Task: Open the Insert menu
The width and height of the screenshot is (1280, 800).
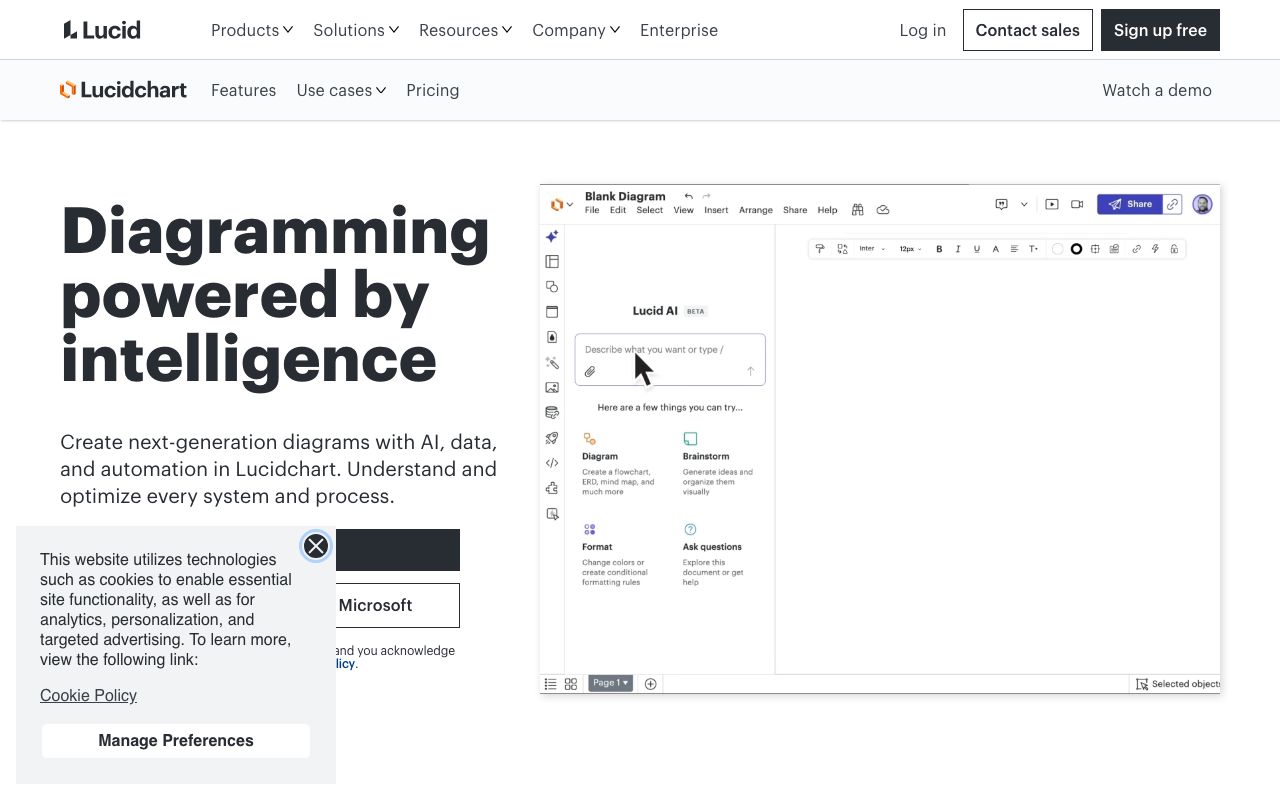Action: tap(716, 210)
